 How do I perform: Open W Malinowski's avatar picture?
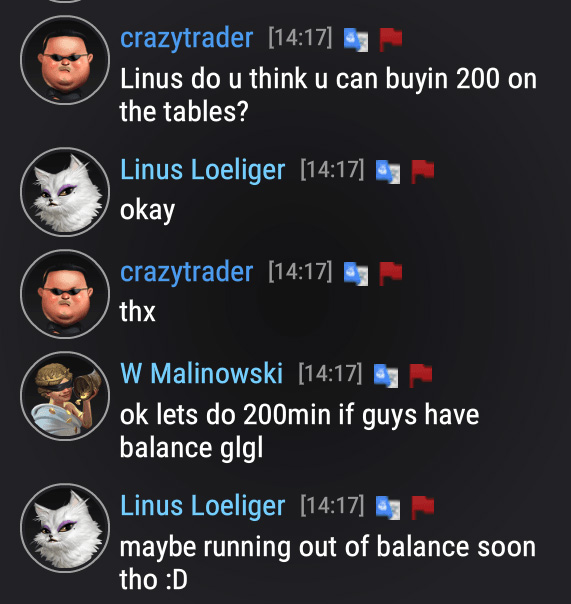click(65, 396)
